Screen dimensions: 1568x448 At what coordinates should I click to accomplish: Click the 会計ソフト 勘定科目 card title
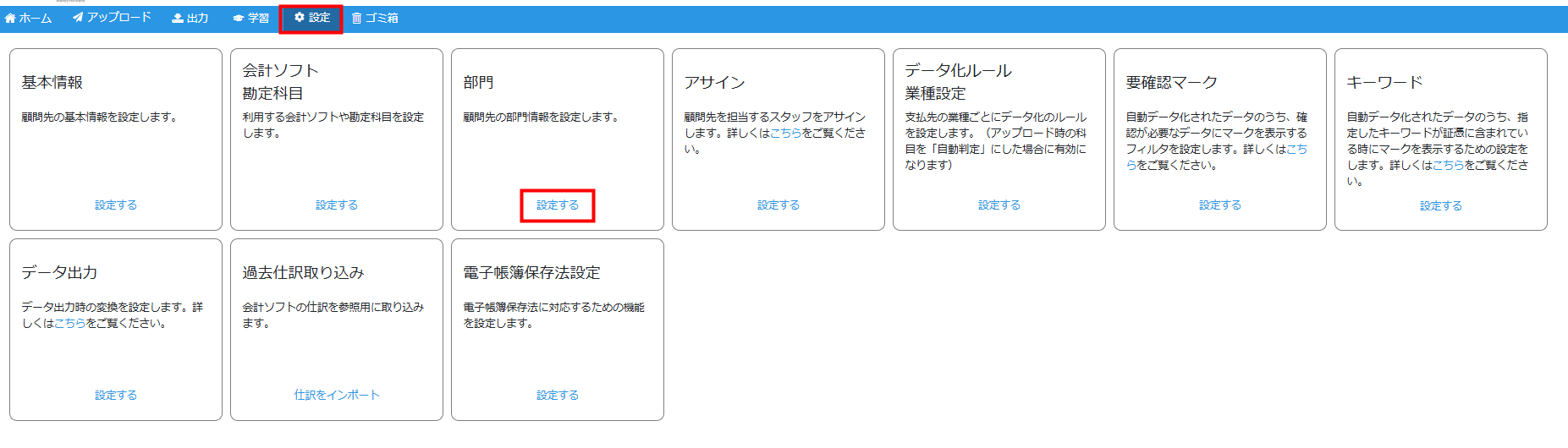pos(281,82)
